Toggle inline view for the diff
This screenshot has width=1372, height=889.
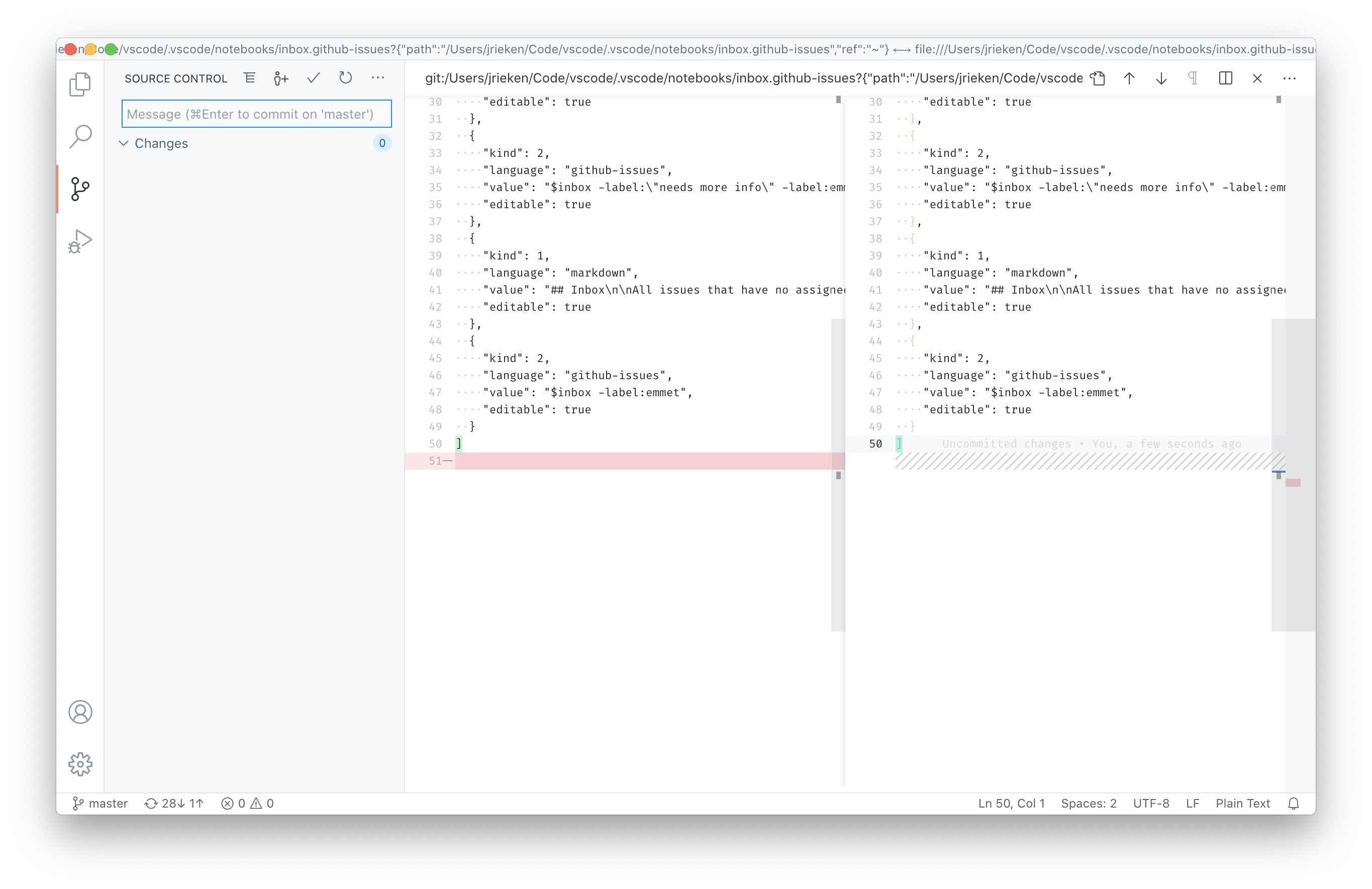pos(1226,78)
